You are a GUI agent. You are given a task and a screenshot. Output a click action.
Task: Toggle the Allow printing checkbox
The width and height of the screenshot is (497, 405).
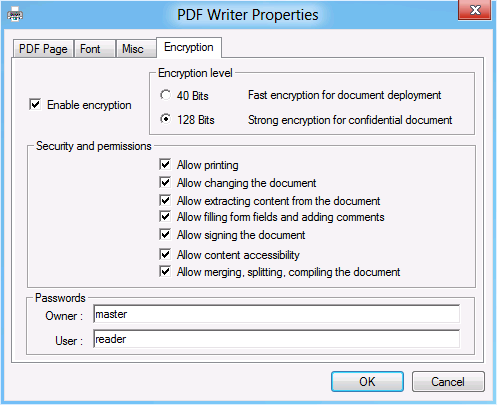[x=165, y=165]
